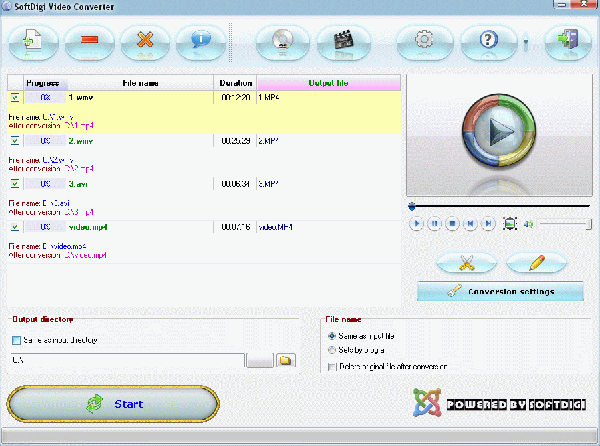Expand the dropdown arrow beside help icon
Image resolution: width=600 pixels, height=446 pixels.
526,43
